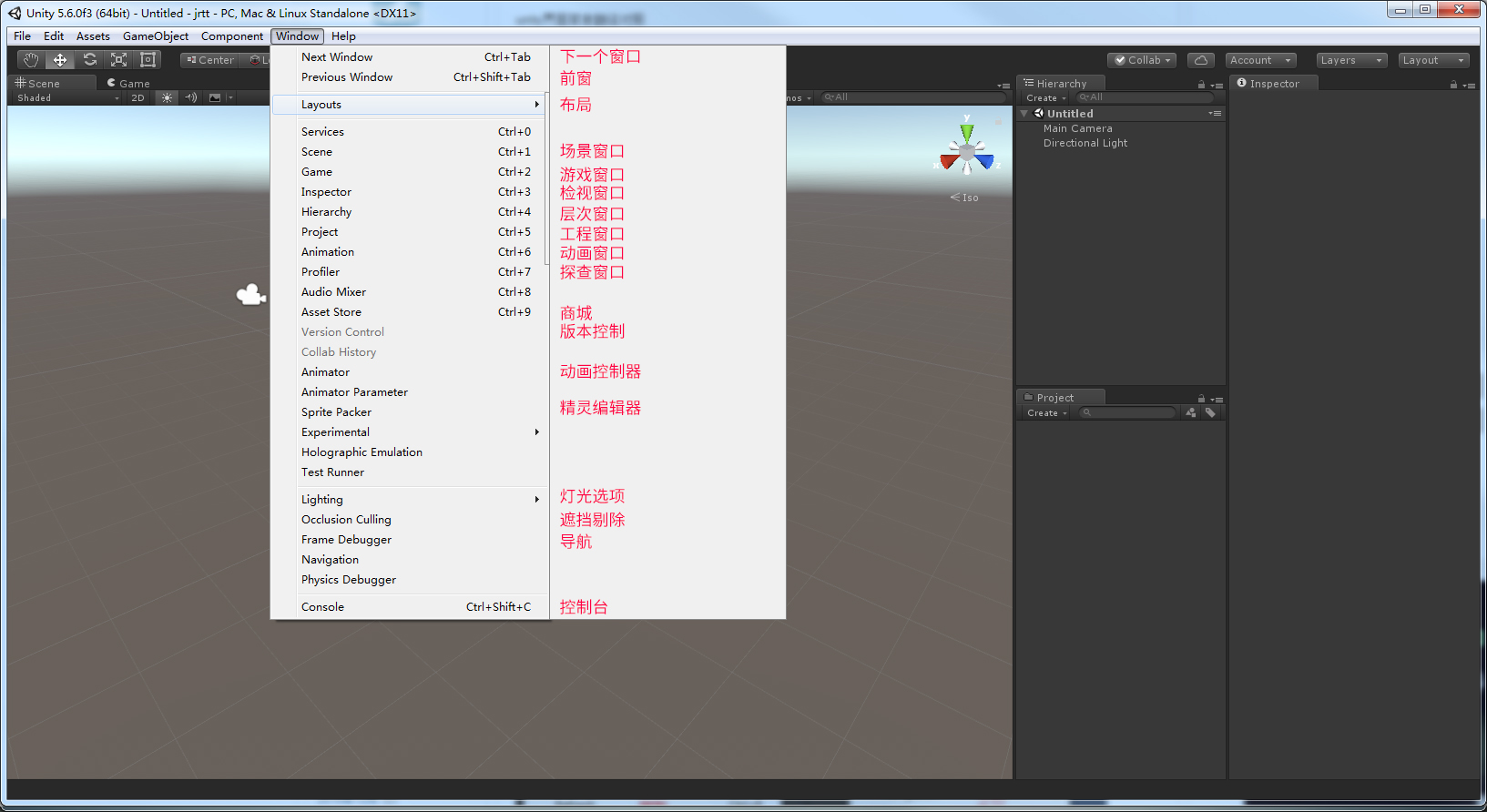This screenshot has height=812, width=1487.
Task: Open the Component menu
Action: coord(232,36)
